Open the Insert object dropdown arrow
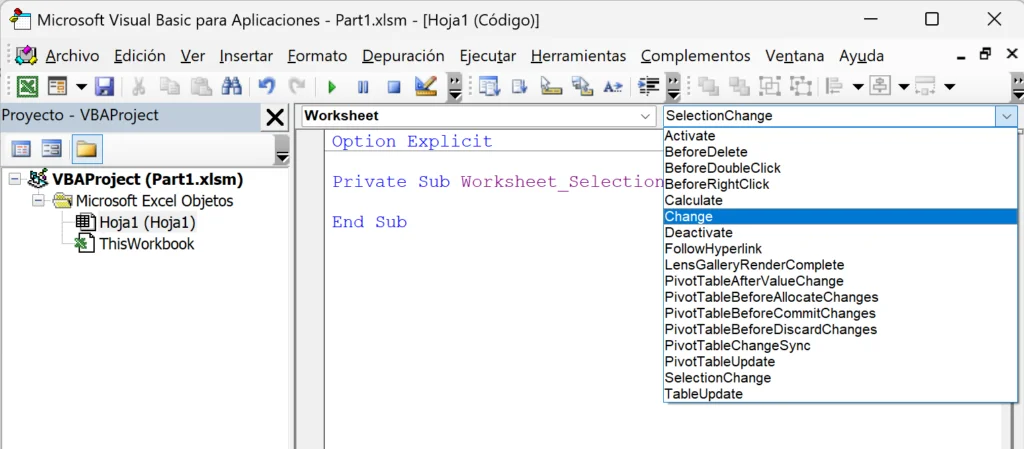Screen dimensions: 1024x449 click(x=81, y=86)
